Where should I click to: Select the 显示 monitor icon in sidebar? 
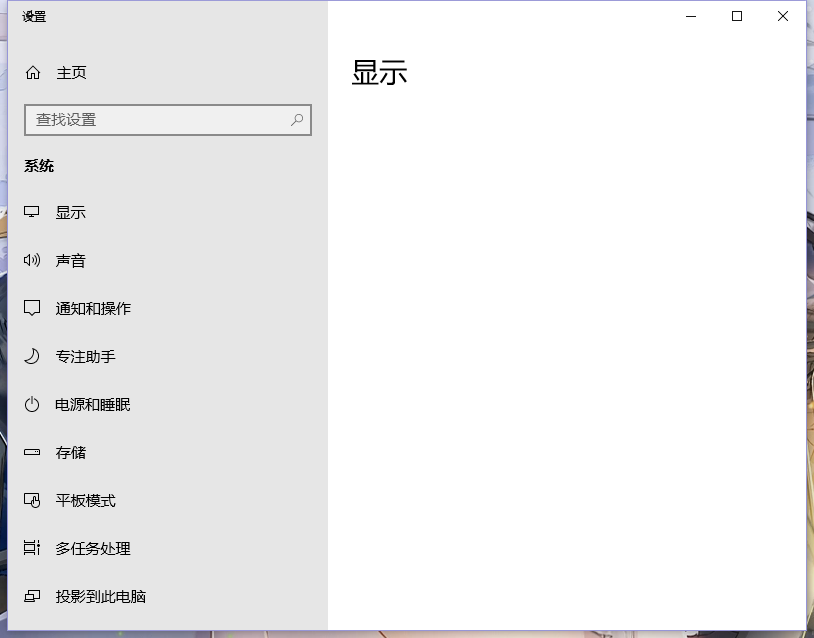(31, 212)
